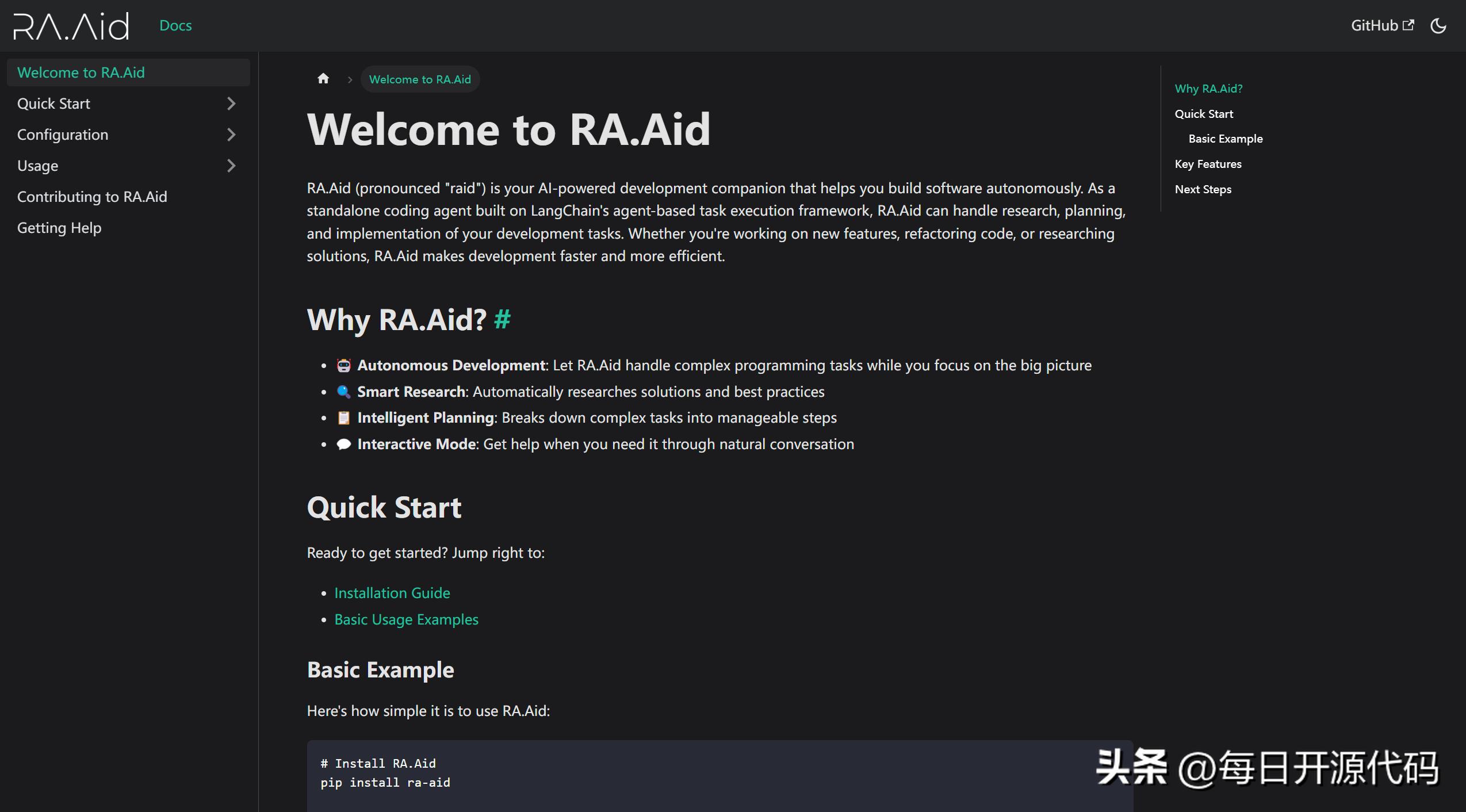This screenshot has width=1466, height=812.
Task: Follow the Basic Usage Examples link
Action: coord(406,619)
